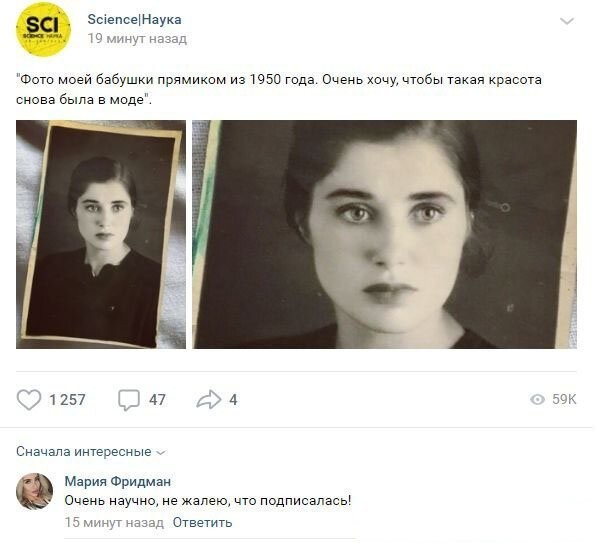This screenshot has width=595, height=543.
Task: Open the large close-up face photo
Action: click(384, 234)
